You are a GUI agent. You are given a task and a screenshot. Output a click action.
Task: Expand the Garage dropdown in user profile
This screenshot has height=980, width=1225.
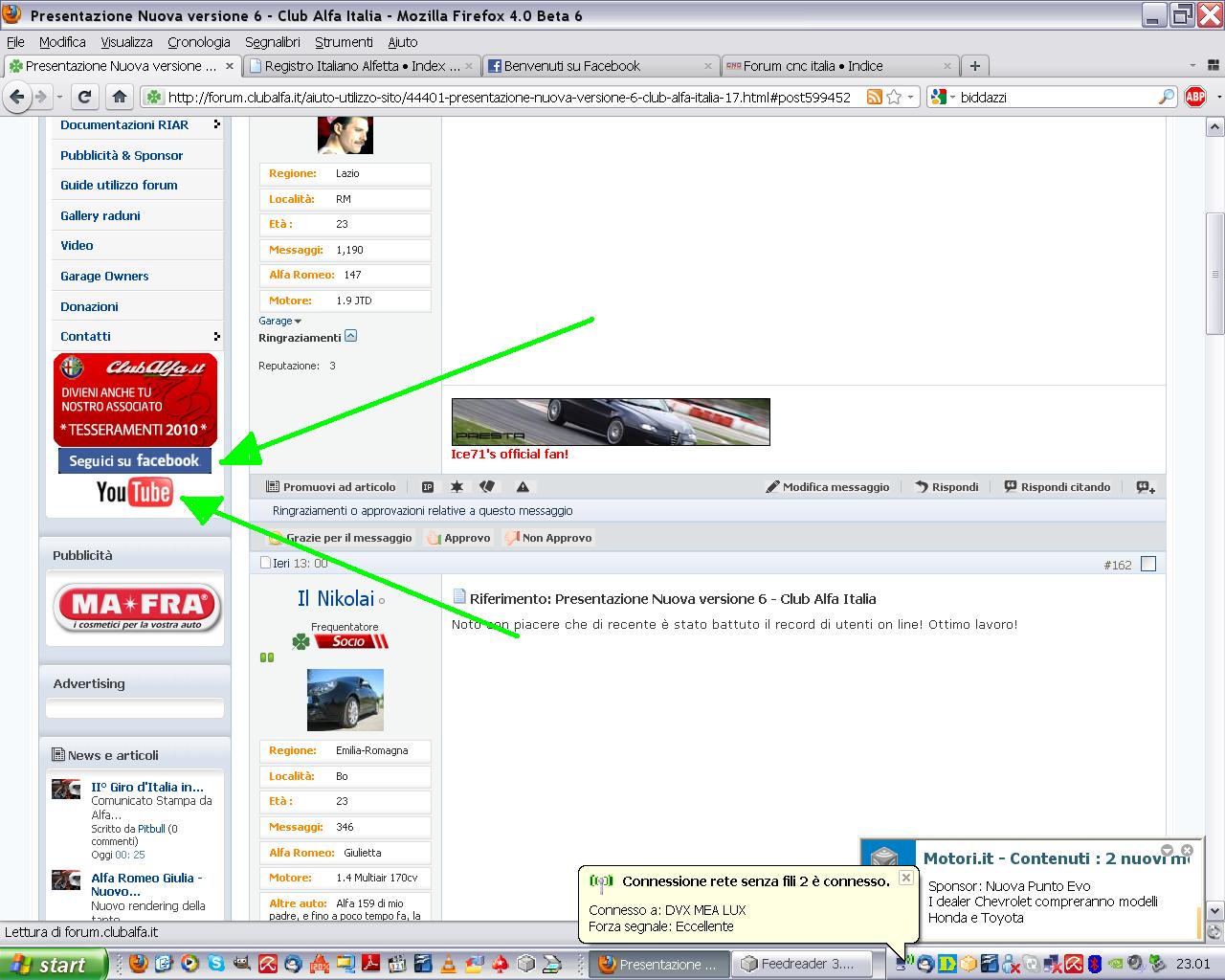(279, 321)
